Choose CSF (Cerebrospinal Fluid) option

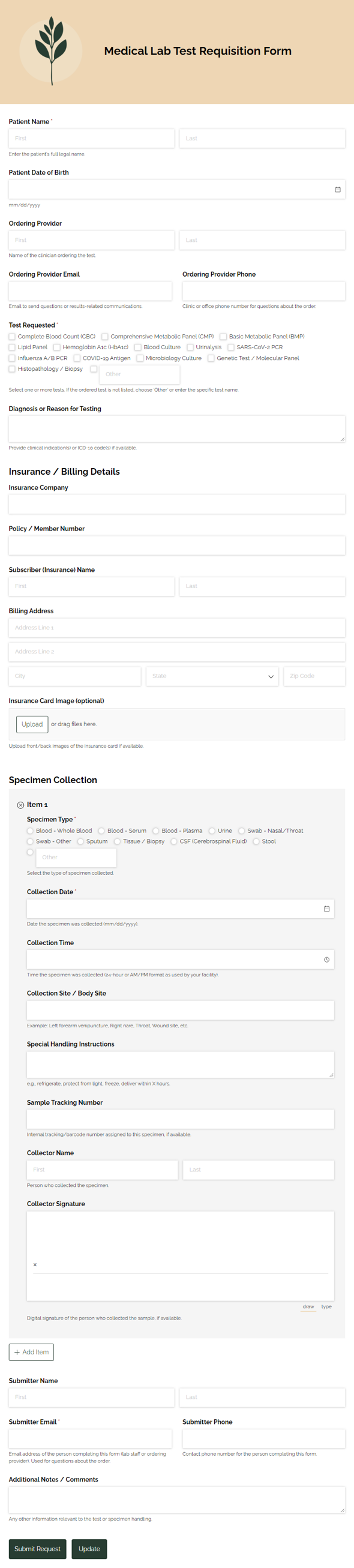[x=173, y=842]
